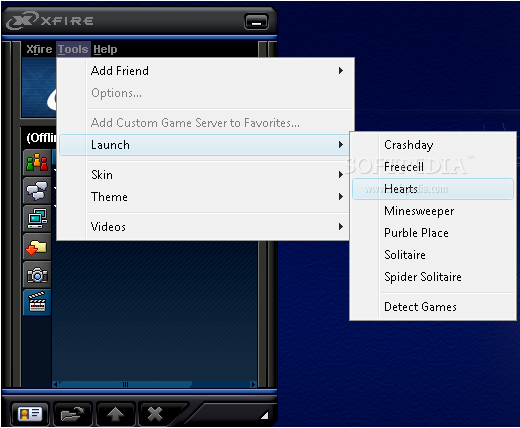Choose Add Friend from the Tools menu
This screenshot has width=520, height=428.
(204, 71)
